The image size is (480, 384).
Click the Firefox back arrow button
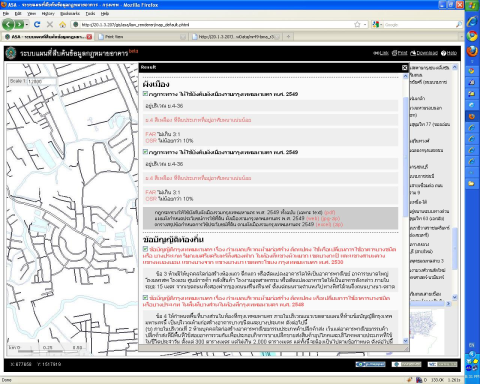pos(8,24)
